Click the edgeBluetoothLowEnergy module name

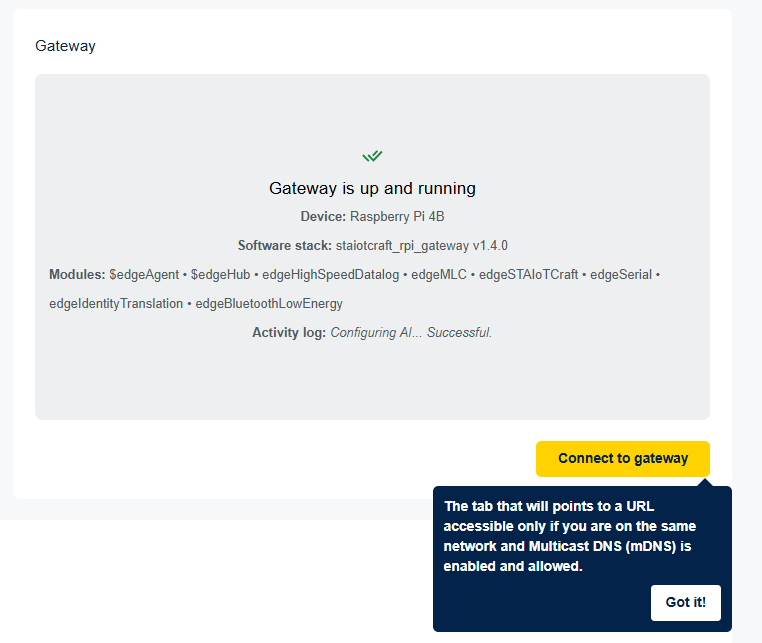(x=269, y=303)
